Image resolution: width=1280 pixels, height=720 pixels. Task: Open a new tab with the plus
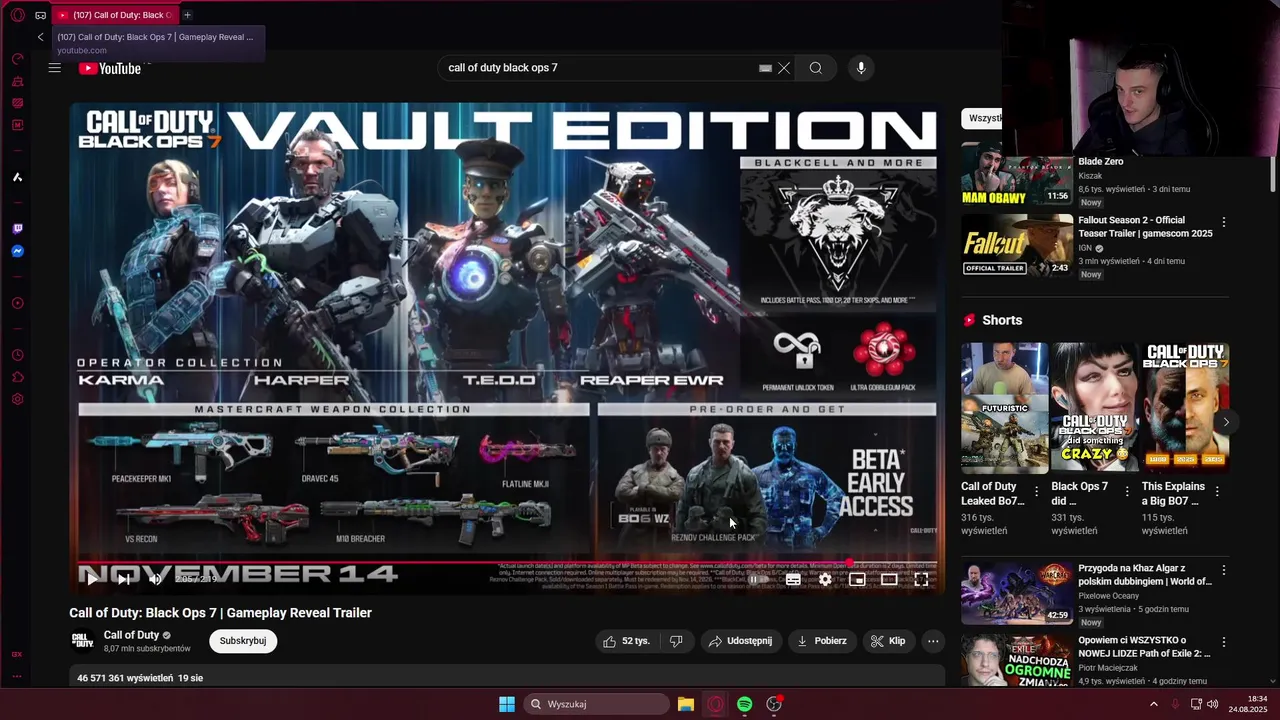[x=187, y=15]
